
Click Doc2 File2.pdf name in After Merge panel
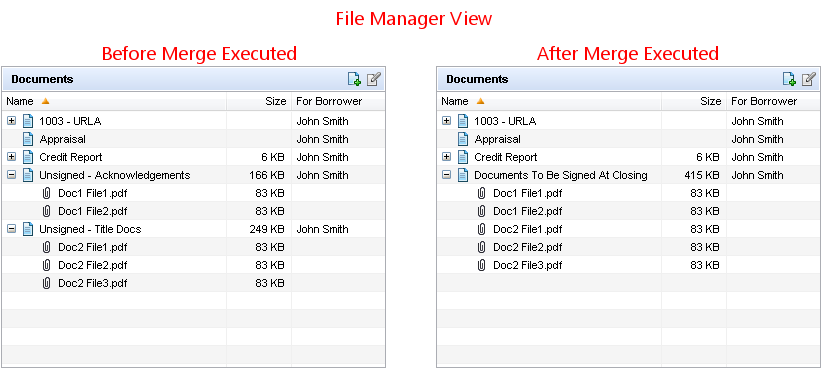(x=528, y=247)
